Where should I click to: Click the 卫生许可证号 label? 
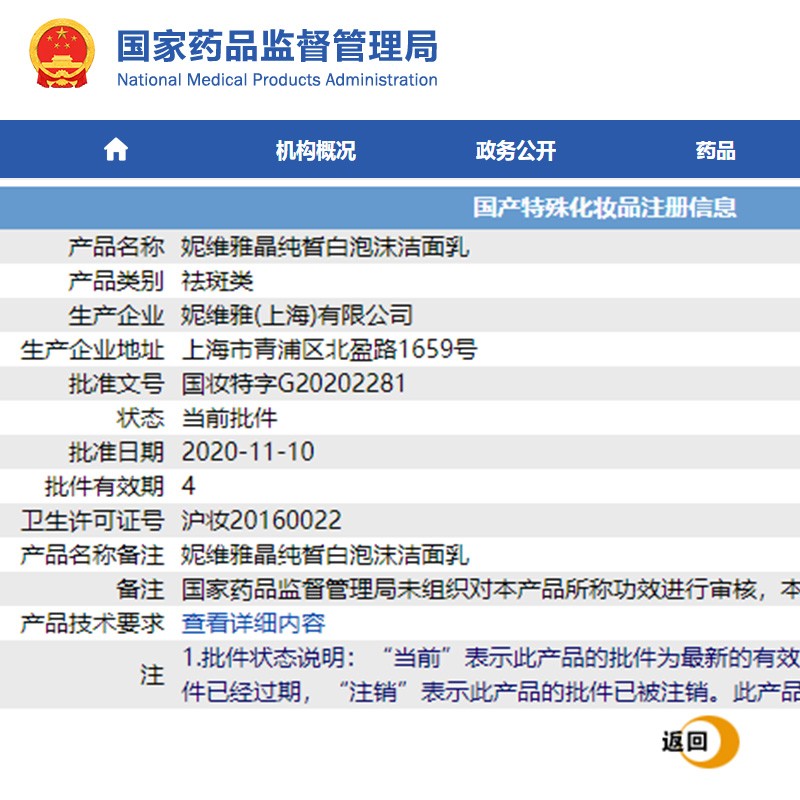point(92,520)
